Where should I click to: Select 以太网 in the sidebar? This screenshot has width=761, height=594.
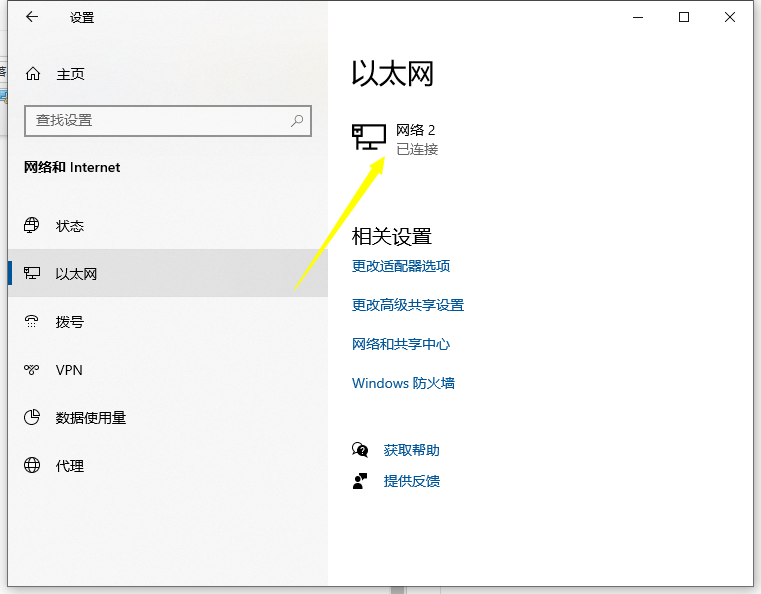click(76, 274)
